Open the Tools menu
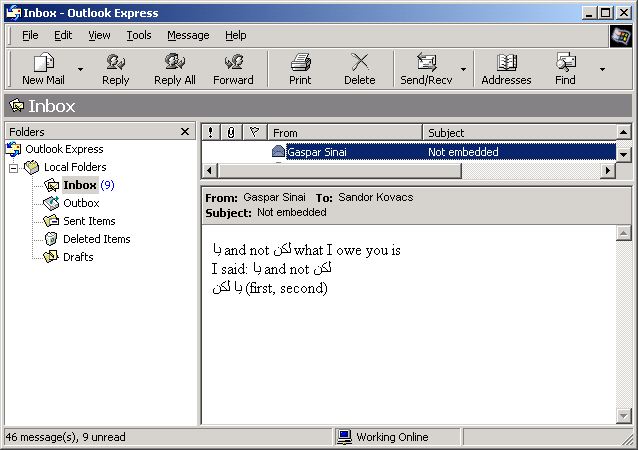 coord(139,35)
